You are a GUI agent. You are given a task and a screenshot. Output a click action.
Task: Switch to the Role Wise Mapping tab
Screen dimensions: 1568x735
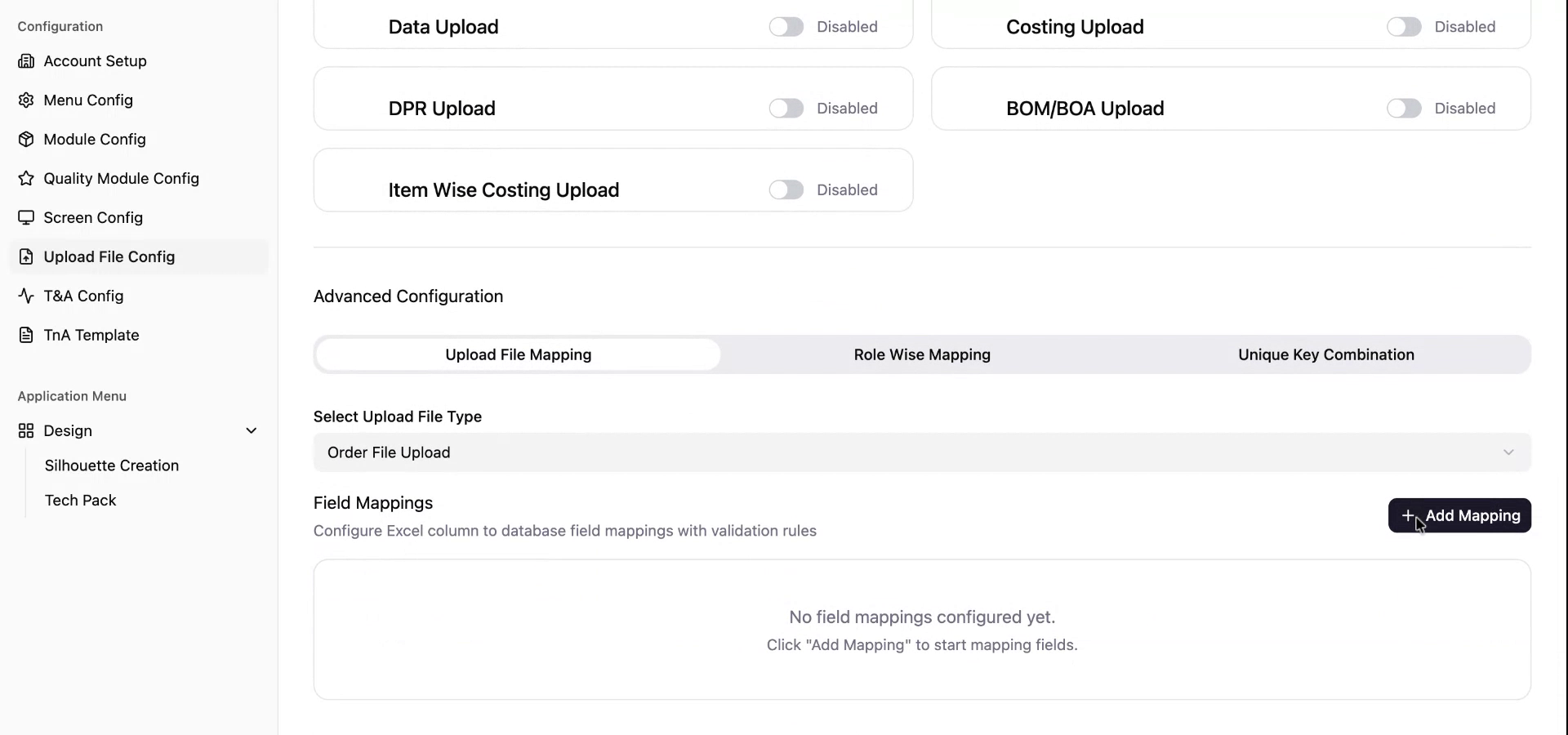point(921,355)
